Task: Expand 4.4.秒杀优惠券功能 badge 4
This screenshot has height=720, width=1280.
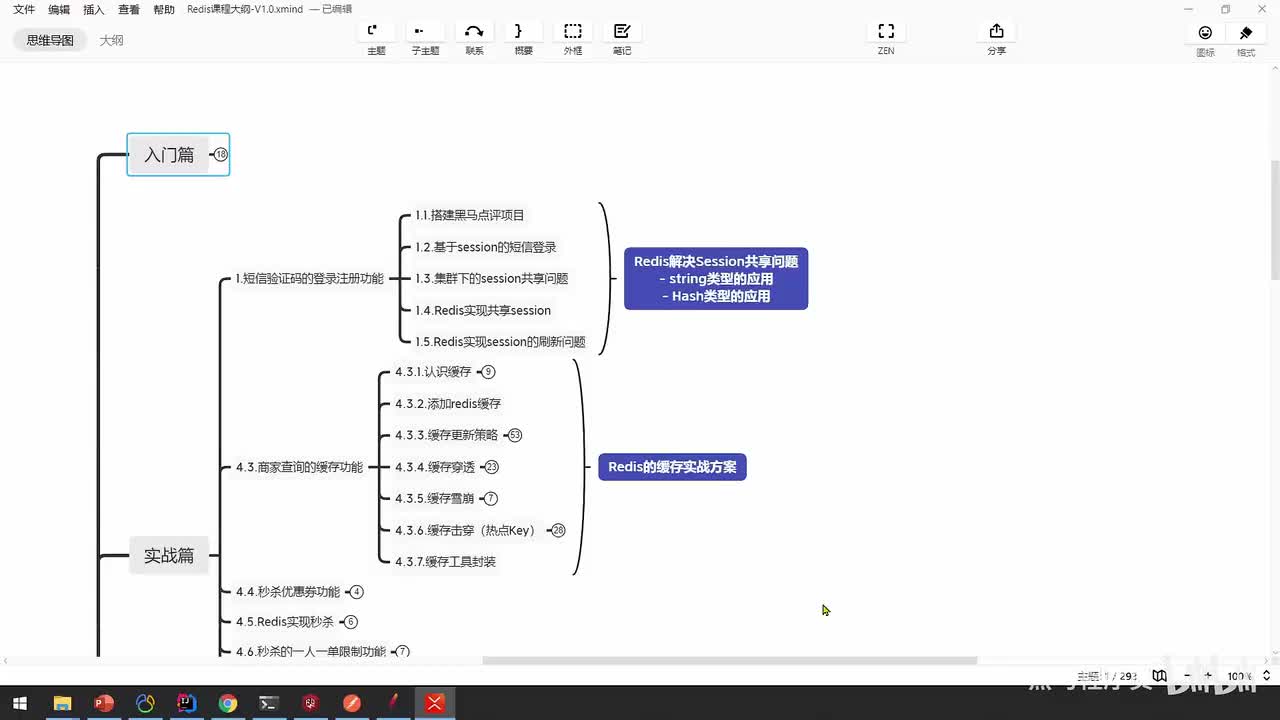Action: 357,592
